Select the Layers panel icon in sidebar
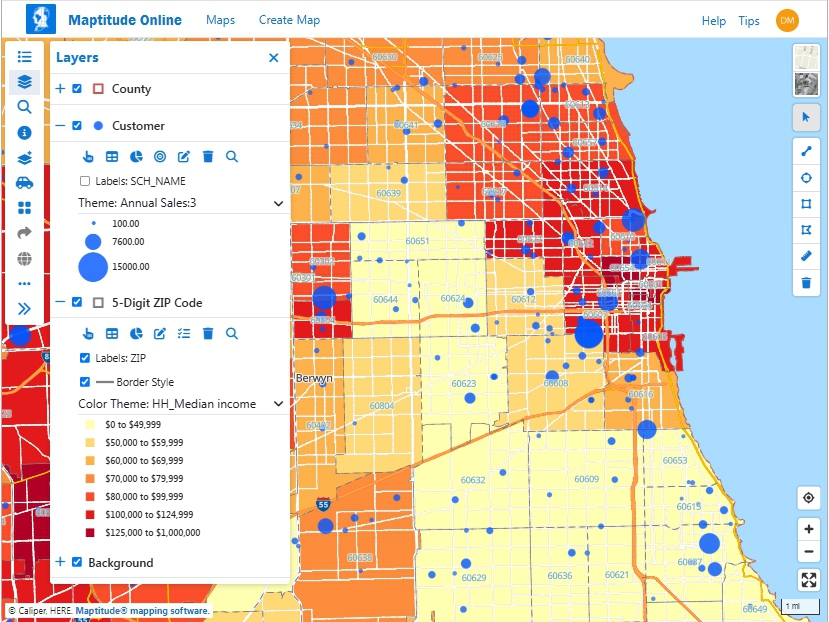 tap(24, 80)
